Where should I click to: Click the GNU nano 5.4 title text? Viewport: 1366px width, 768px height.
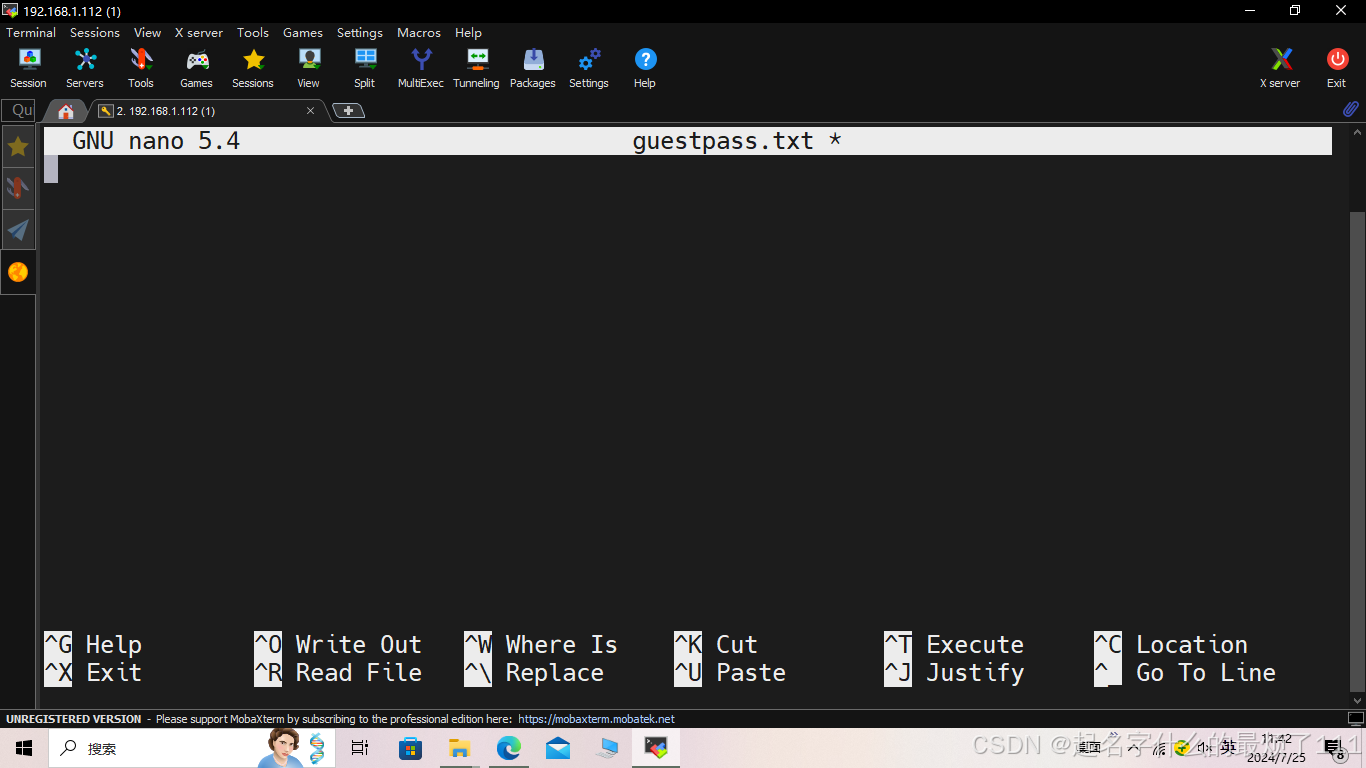coord(156,141)
